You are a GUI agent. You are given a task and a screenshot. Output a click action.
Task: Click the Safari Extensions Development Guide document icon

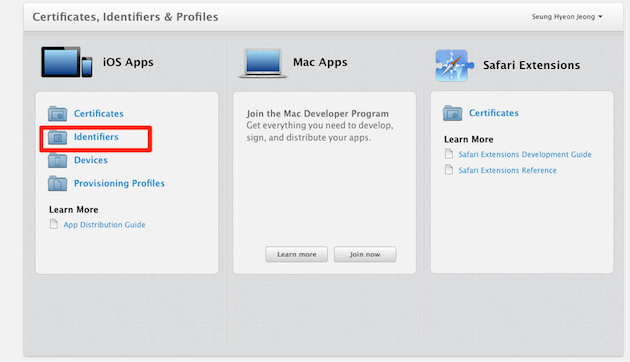point(449,153)
